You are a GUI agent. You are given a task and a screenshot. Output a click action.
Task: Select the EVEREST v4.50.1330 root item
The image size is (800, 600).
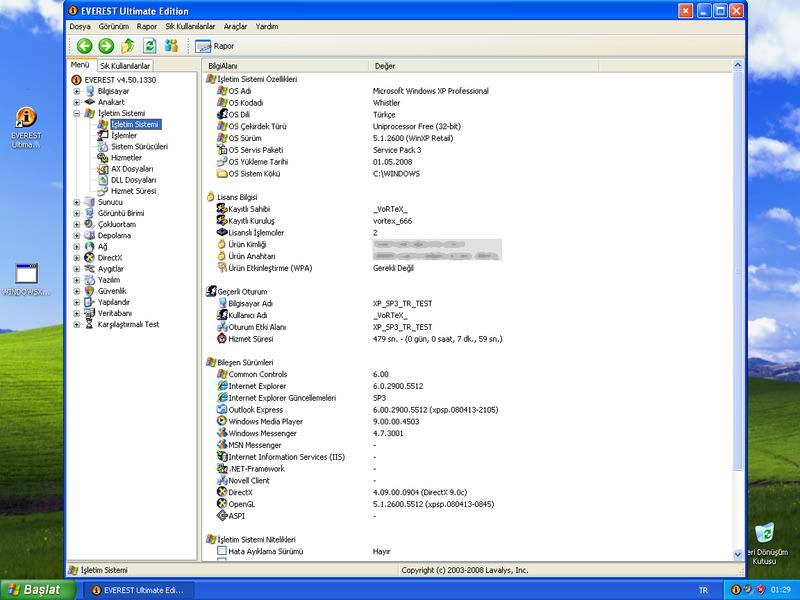pyautogui.click(x=120, y=80)
